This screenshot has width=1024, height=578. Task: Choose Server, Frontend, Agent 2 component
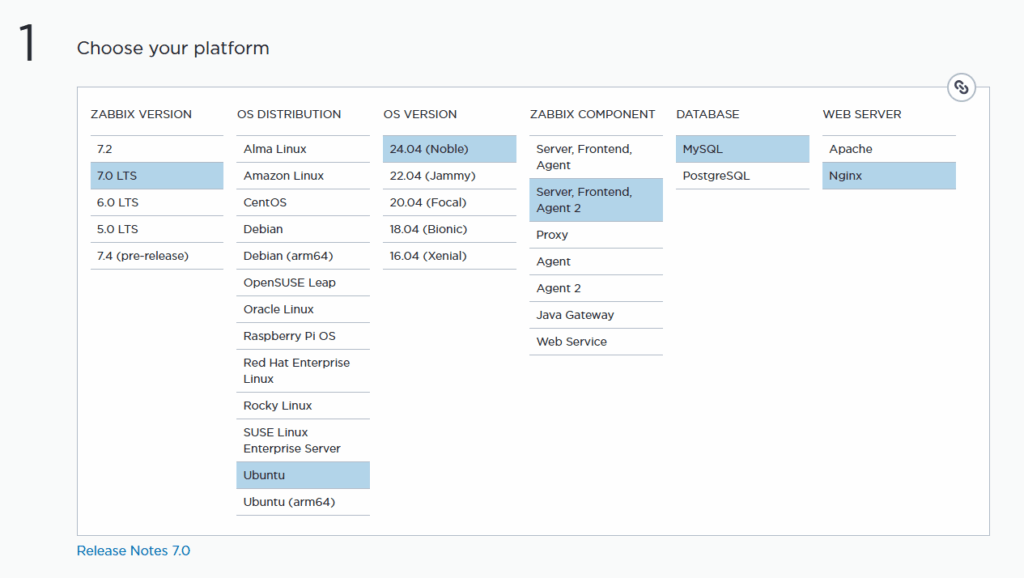point(596,201)
